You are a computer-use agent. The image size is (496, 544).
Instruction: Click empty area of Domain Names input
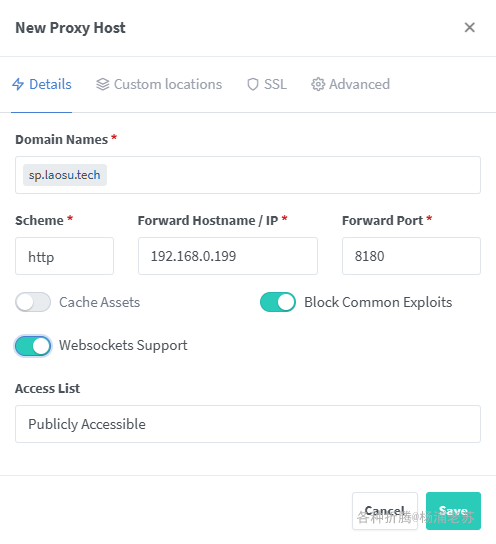pyautogui.click(x=293, y=175)
